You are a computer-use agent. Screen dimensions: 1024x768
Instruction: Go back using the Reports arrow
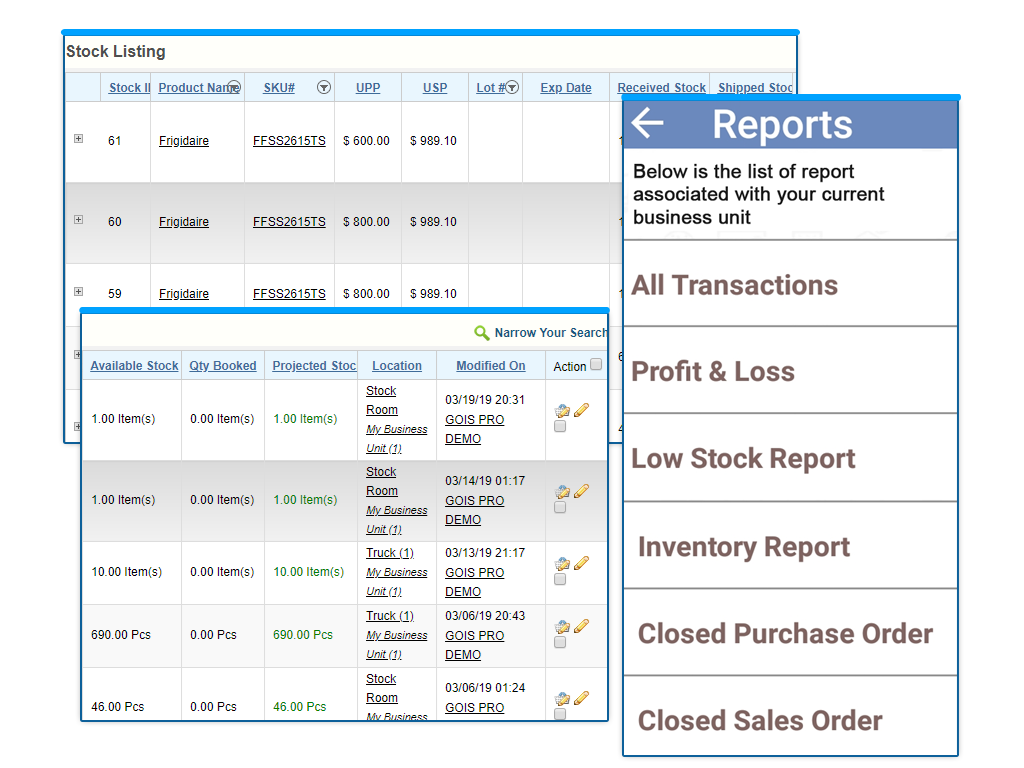click(648, 123)
